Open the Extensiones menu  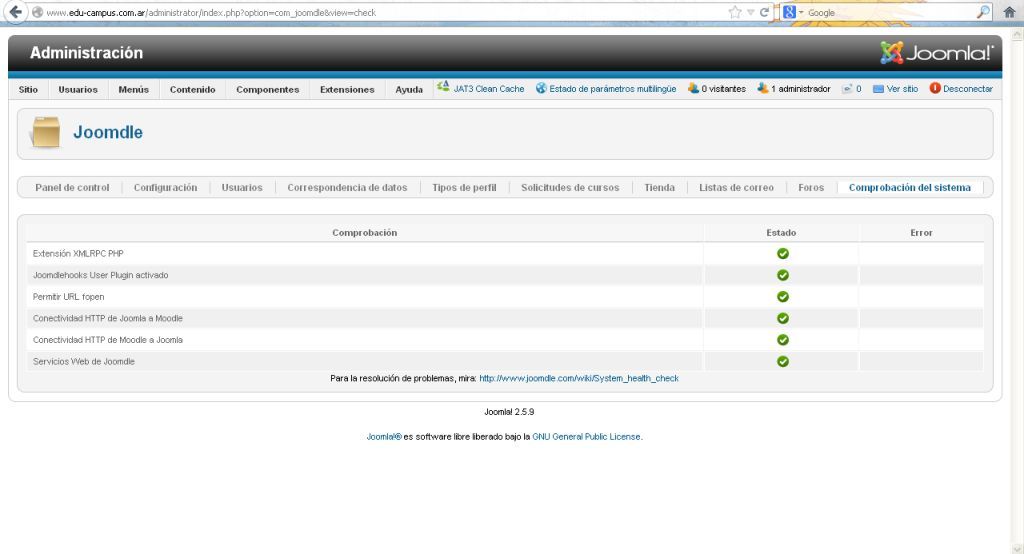pyautogui.click(x=347, y=90)
